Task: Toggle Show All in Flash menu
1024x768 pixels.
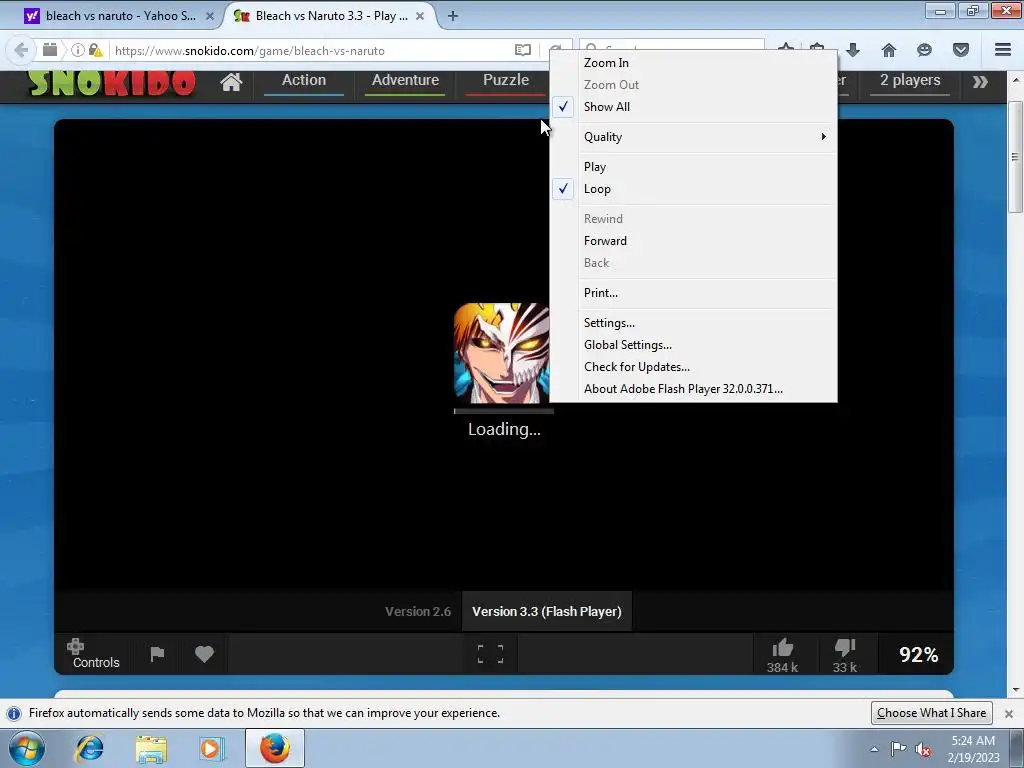Action: click(x=693, y=106)
